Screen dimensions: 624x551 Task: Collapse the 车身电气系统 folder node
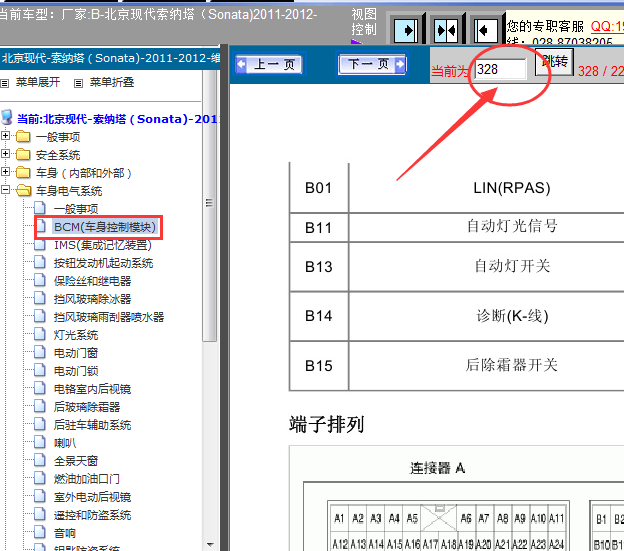tap(5, 189)
